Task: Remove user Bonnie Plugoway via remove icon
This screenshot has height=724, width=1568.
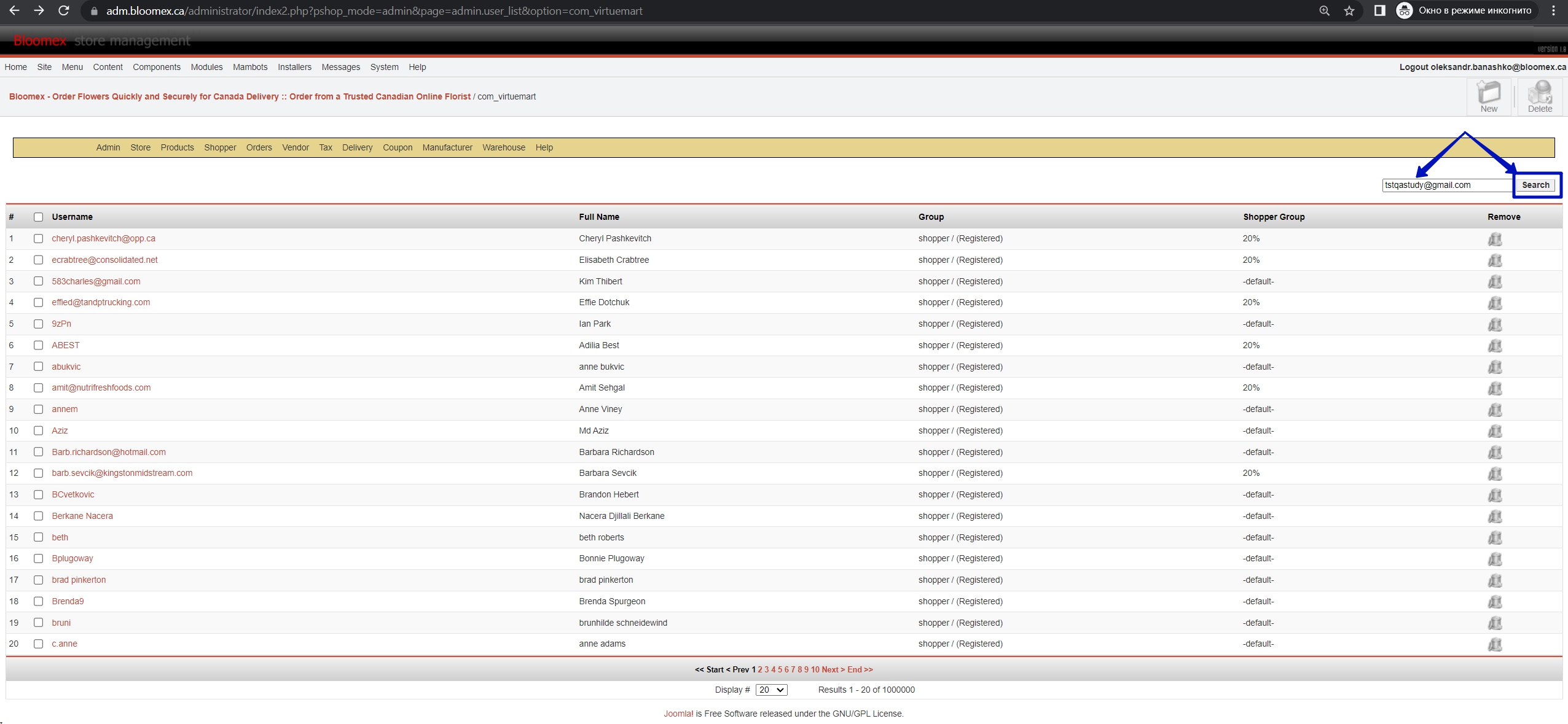Action: [1495, 559]
